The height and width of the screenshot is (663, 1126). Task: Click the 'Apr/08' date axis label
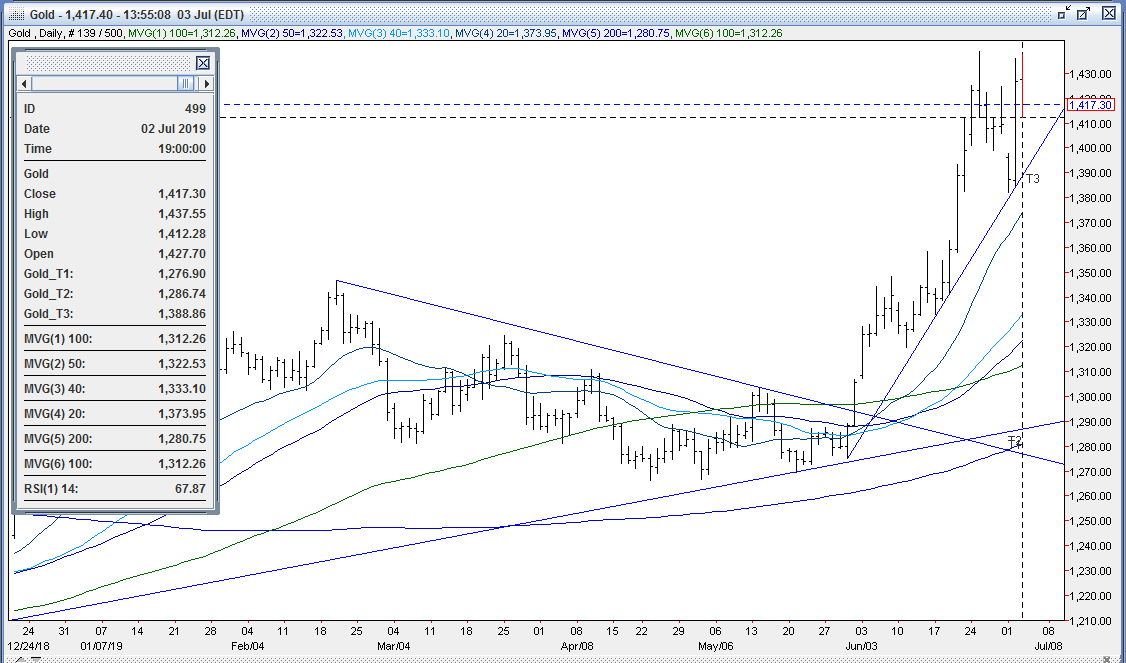576,646
